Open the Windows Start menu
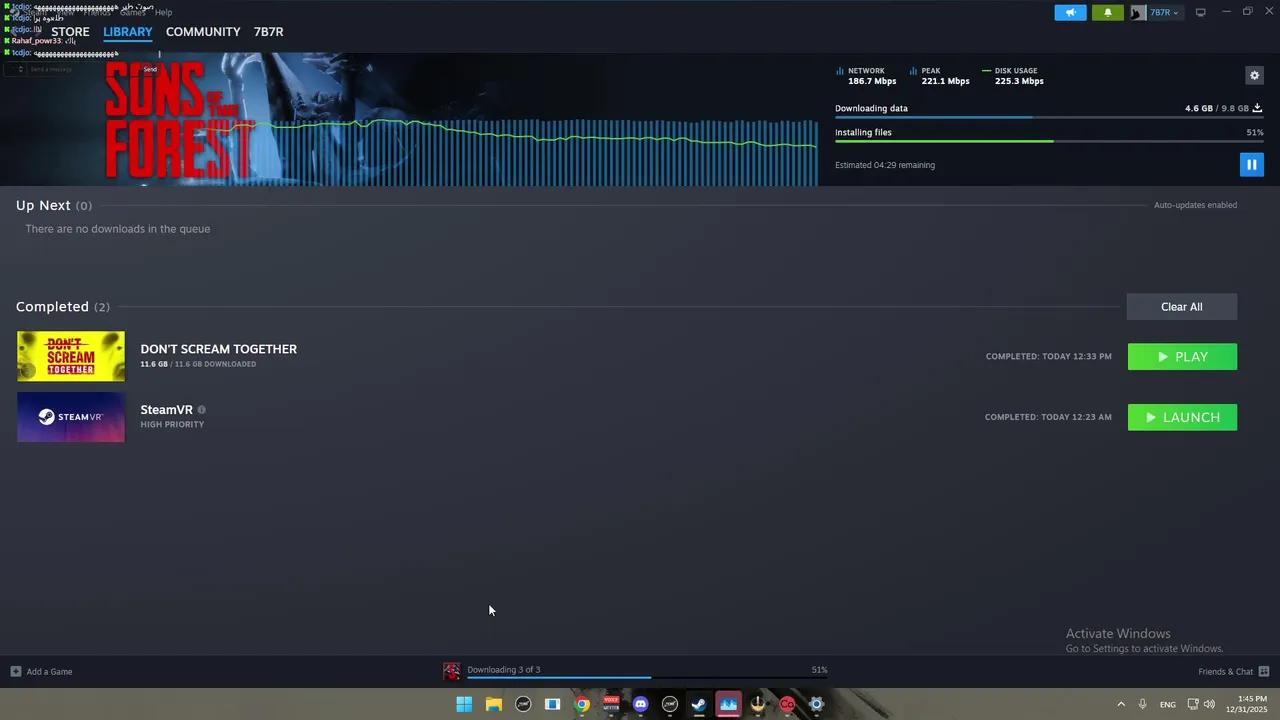This screenshot has width=1280, height=720. coord(464,704)
